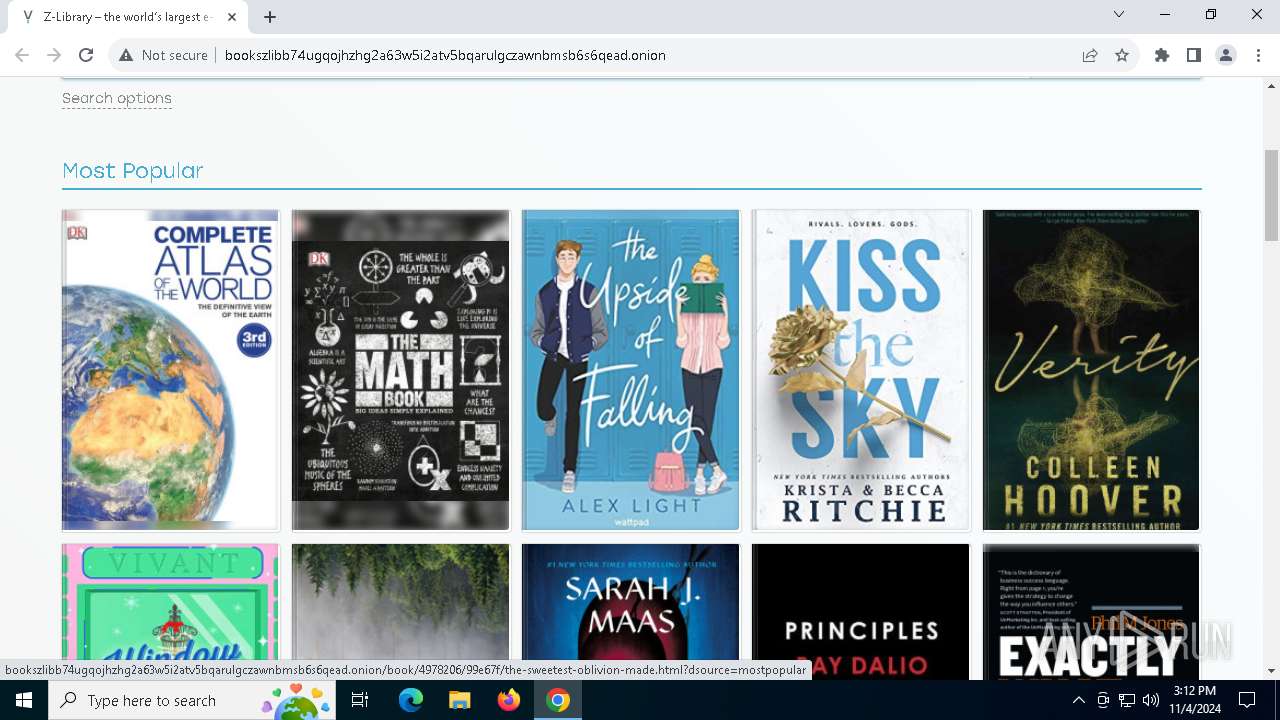
Task: Share this page via the share icon
Action: (1090, 55)
